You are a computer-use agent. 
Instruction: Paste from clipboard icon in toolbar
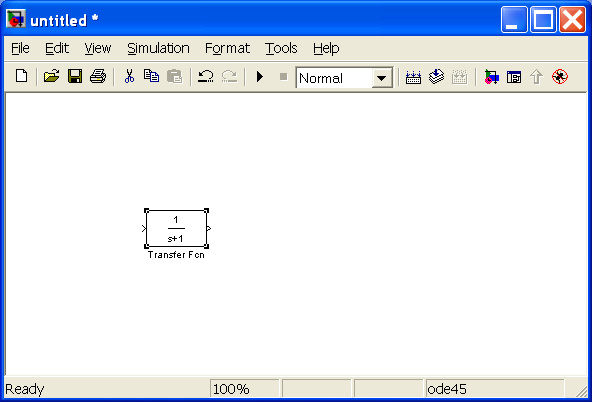(x=174, y=77)
